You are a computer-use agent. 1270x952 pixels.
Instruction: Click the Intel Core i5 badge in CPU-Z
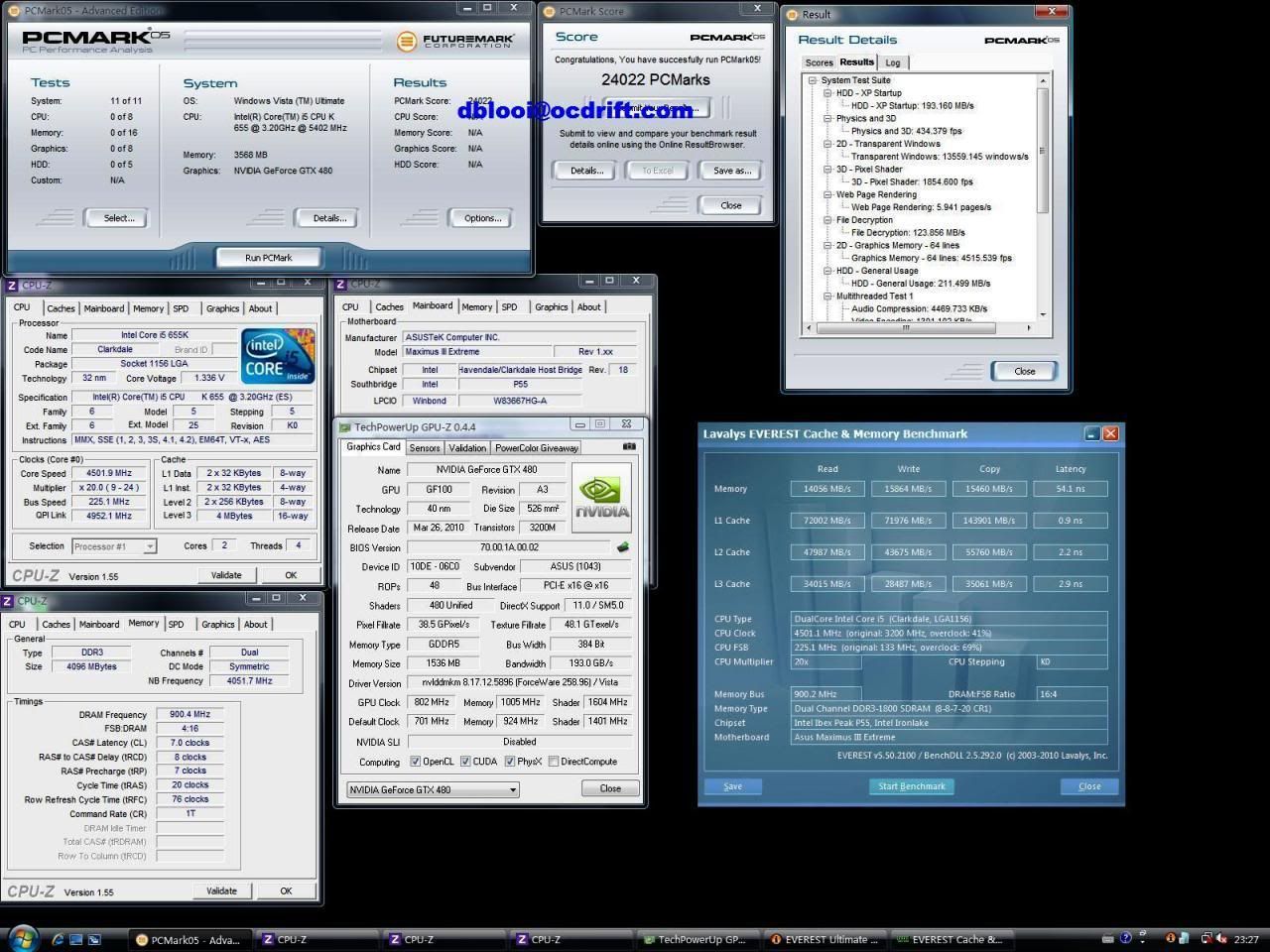click(x=278, y=355)
